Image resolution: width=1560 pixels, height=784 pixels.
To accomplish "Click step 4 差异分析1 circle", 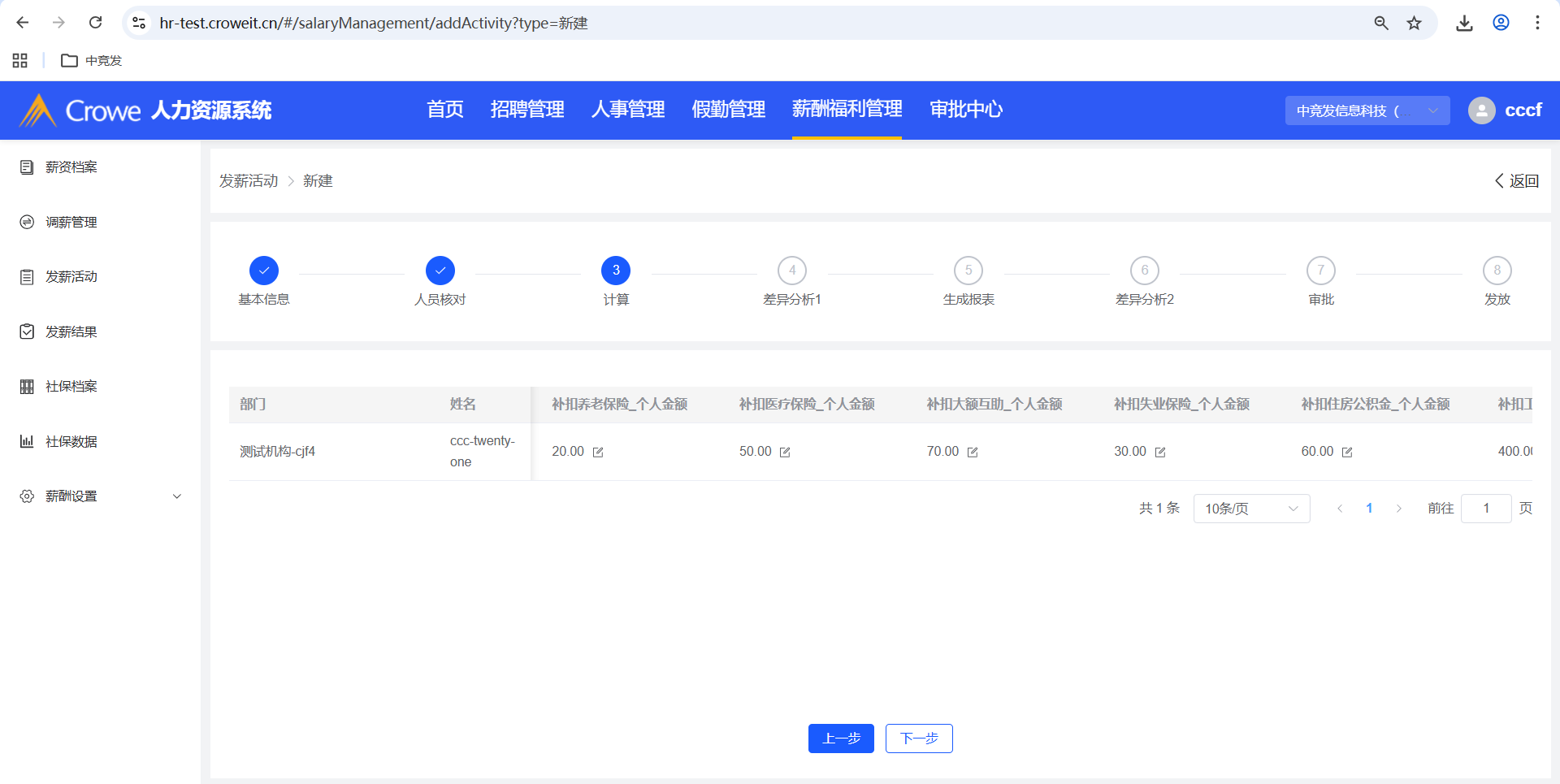I will tap(792, 271).
